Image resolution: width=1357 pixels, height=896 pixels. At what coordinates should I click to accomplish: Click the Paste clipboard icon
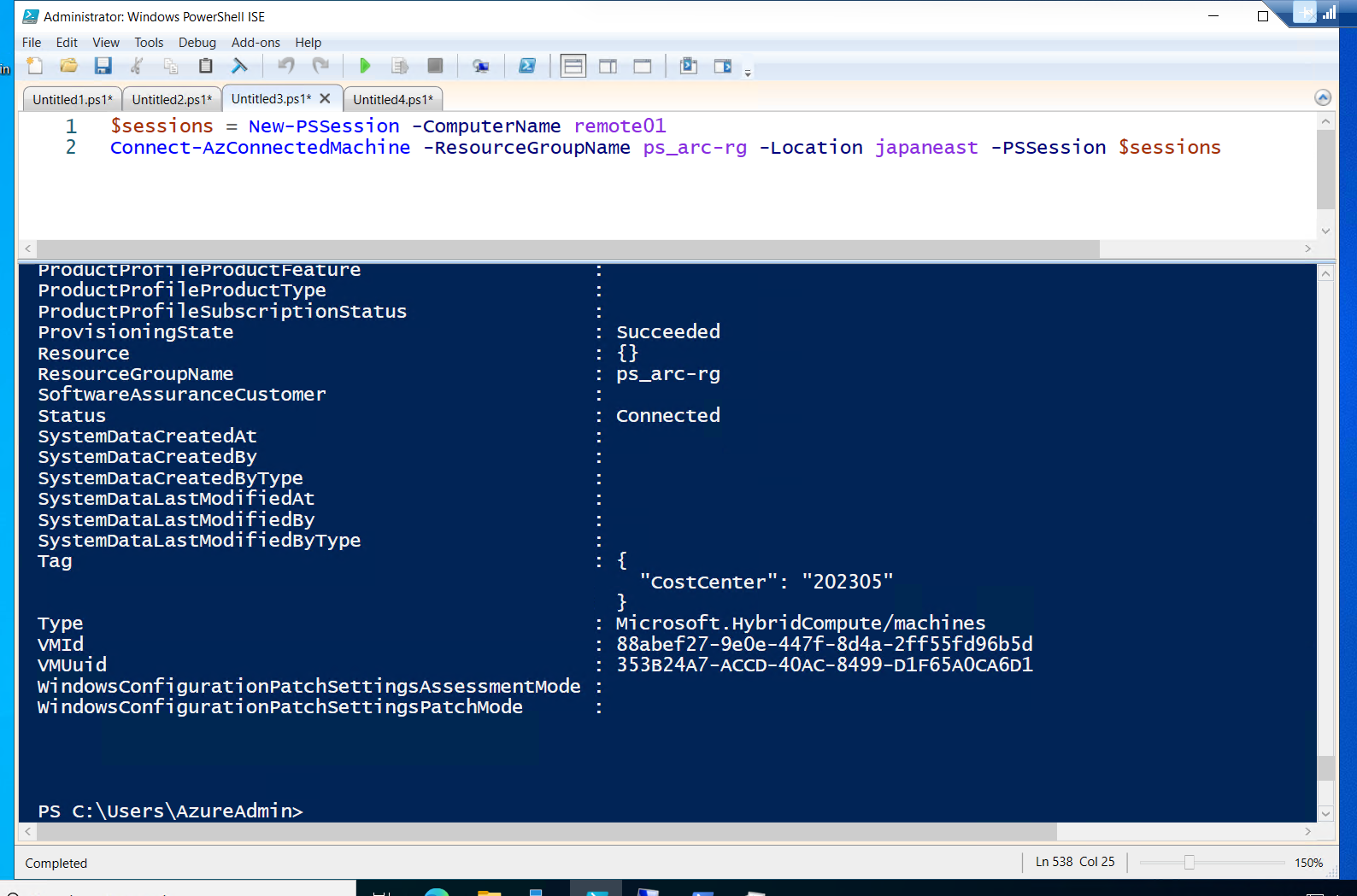[205, 66]
